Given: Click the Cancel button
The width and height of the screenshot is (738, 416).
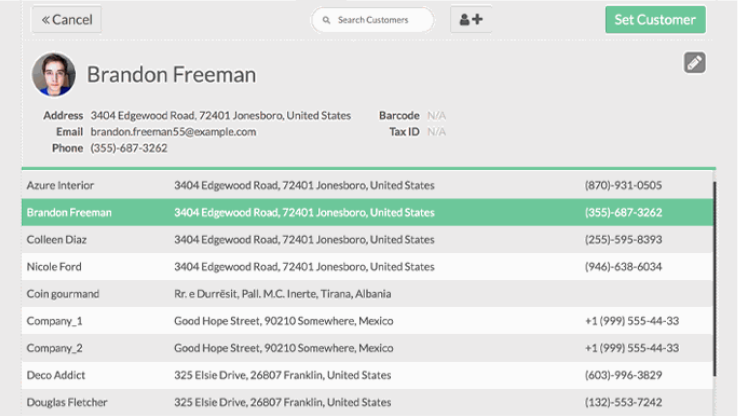Looking at the screenshot, I should tap(67, 19).
